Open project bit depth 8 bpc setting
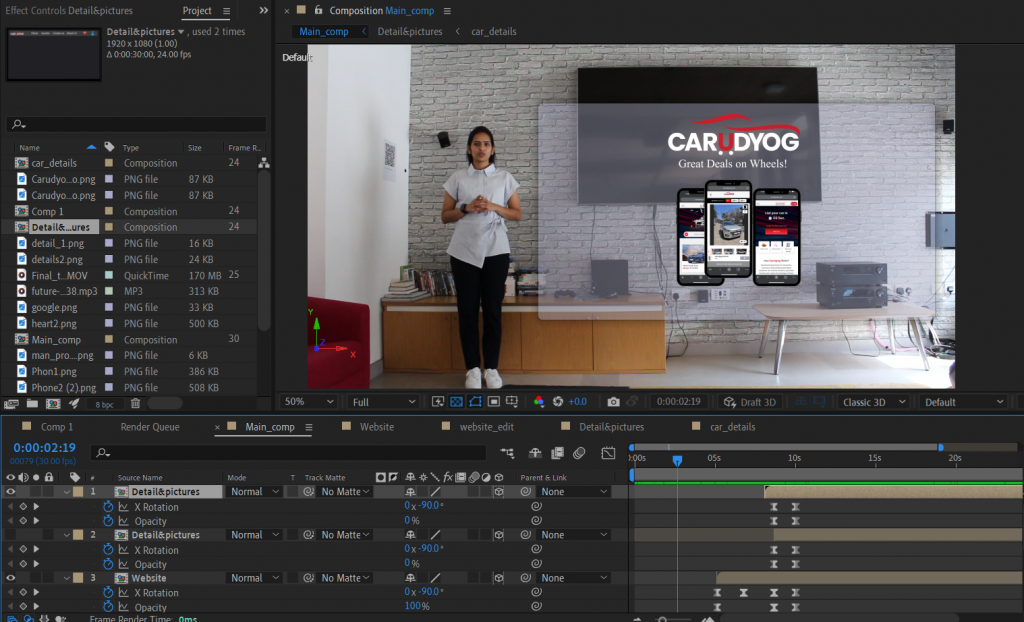 104,404
